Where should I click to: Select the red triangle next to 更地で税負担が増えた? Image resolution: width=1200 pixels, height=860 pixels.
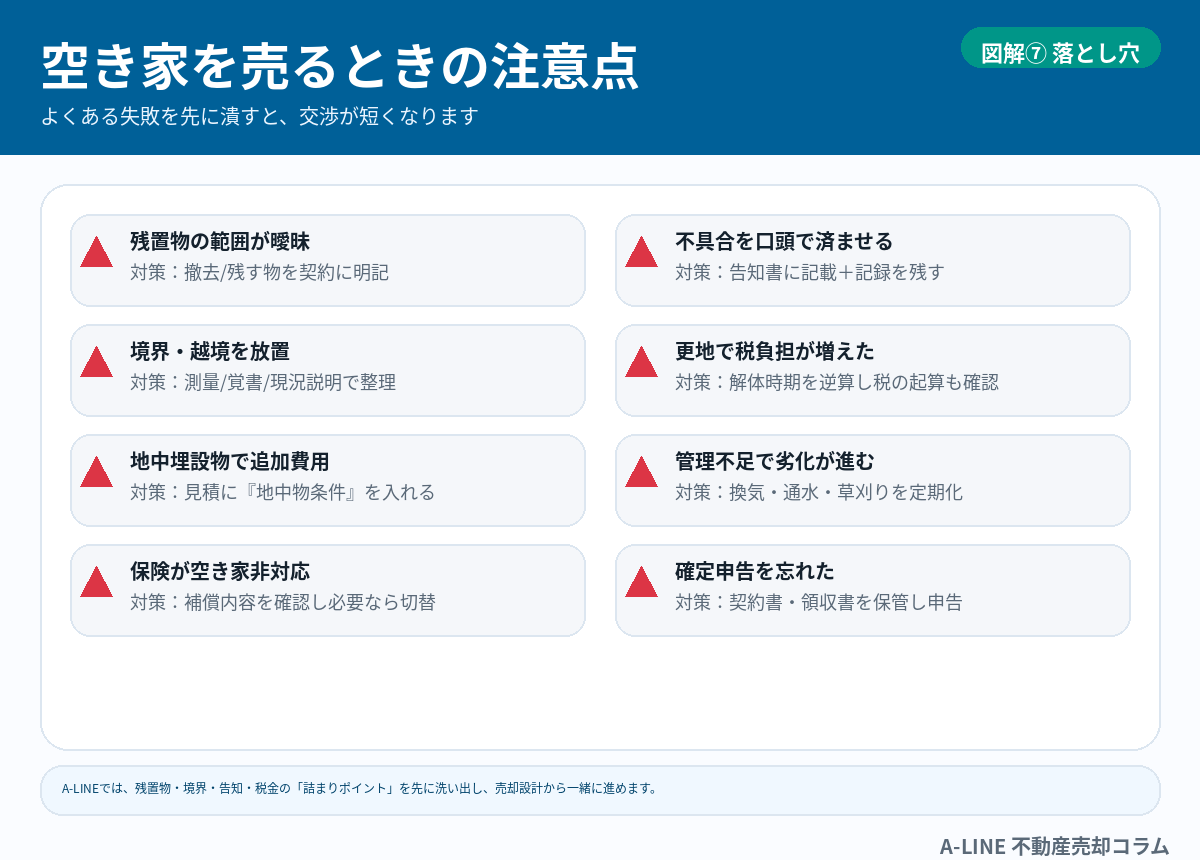point(641,363)
